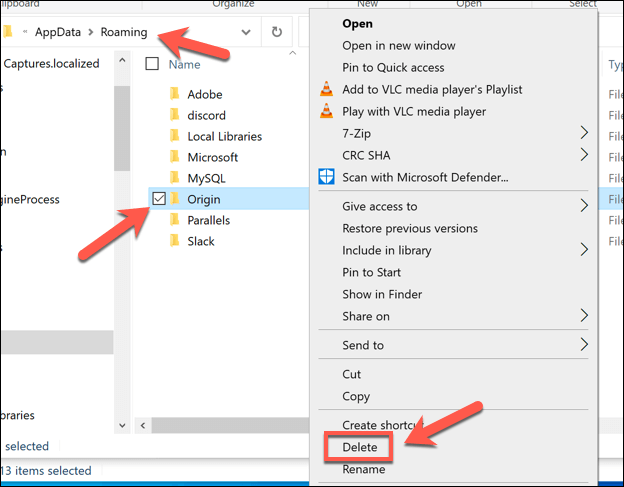Click the VLC cone icon for Add to Playlist

coord(326,89)
